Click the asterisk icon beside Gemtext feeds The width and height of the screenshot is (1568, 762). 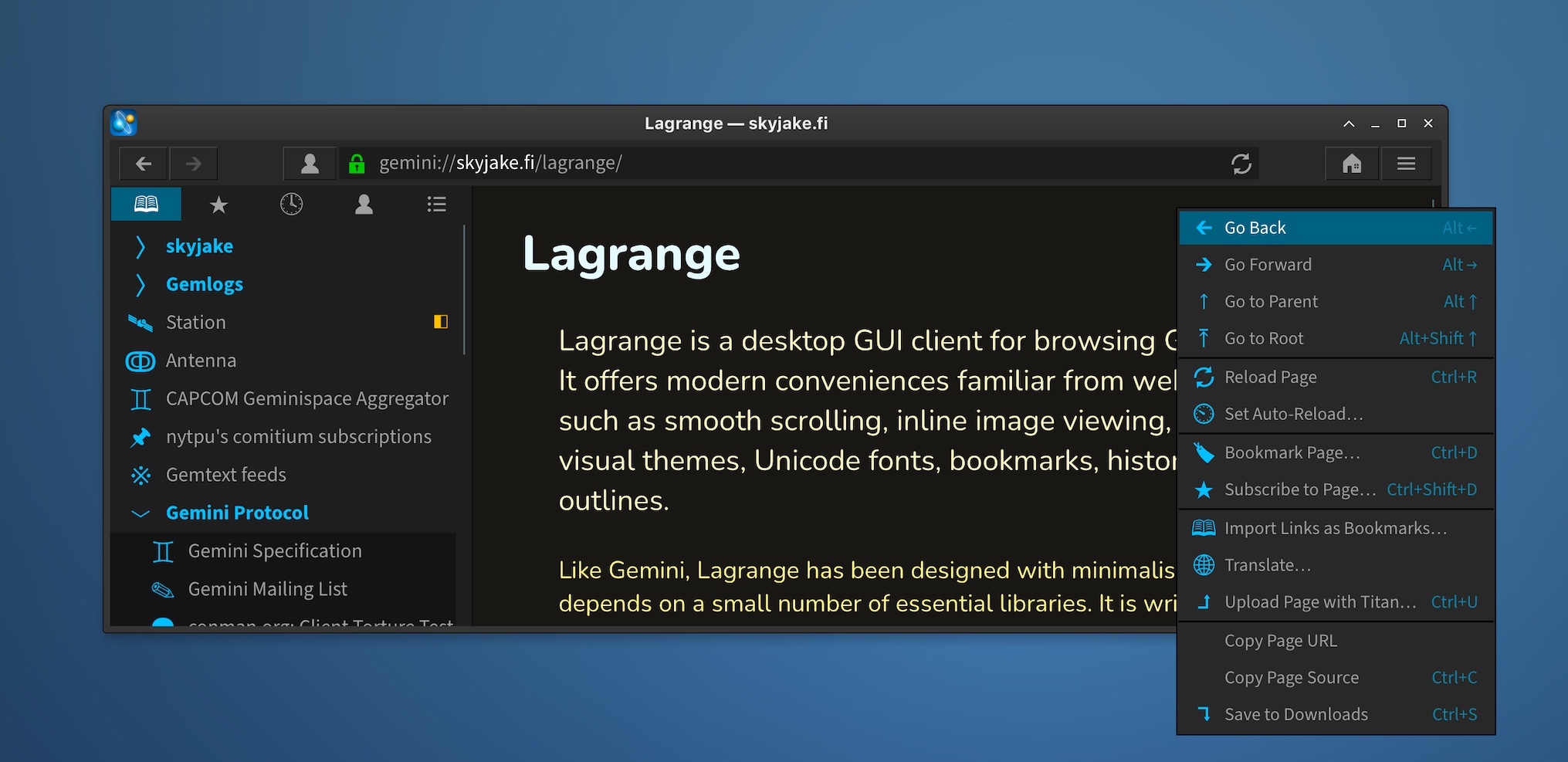point(141,475)
